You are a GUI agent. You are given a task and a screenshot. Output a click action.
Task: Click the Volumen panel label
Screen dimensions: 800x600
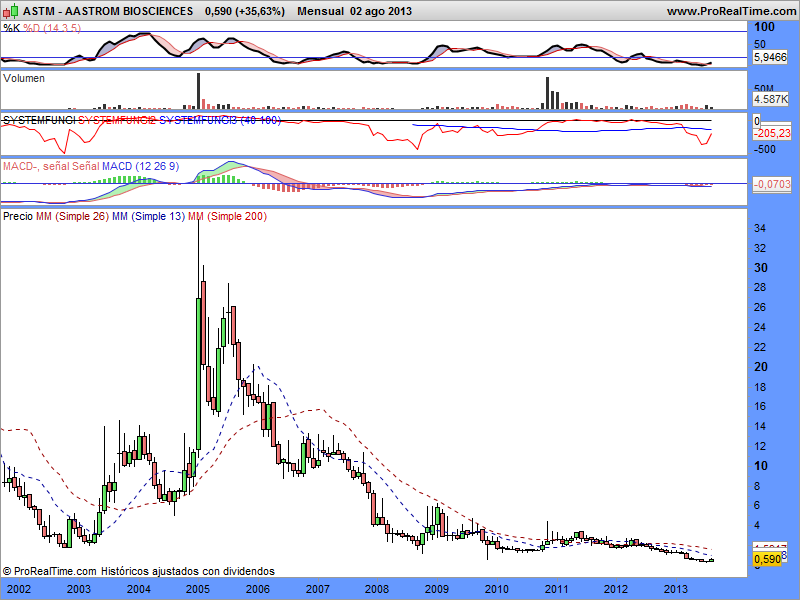(x=24, y=79)
